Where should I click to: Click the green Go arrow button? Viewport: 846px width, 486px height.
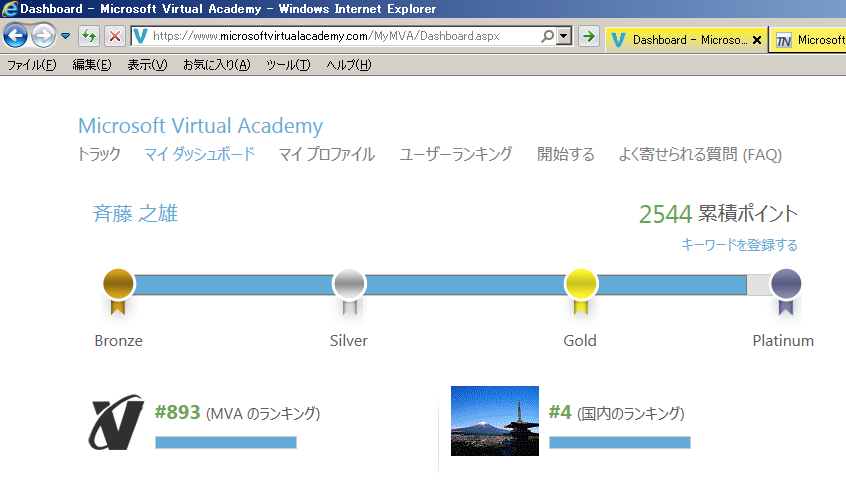click(x=589, y=37)
